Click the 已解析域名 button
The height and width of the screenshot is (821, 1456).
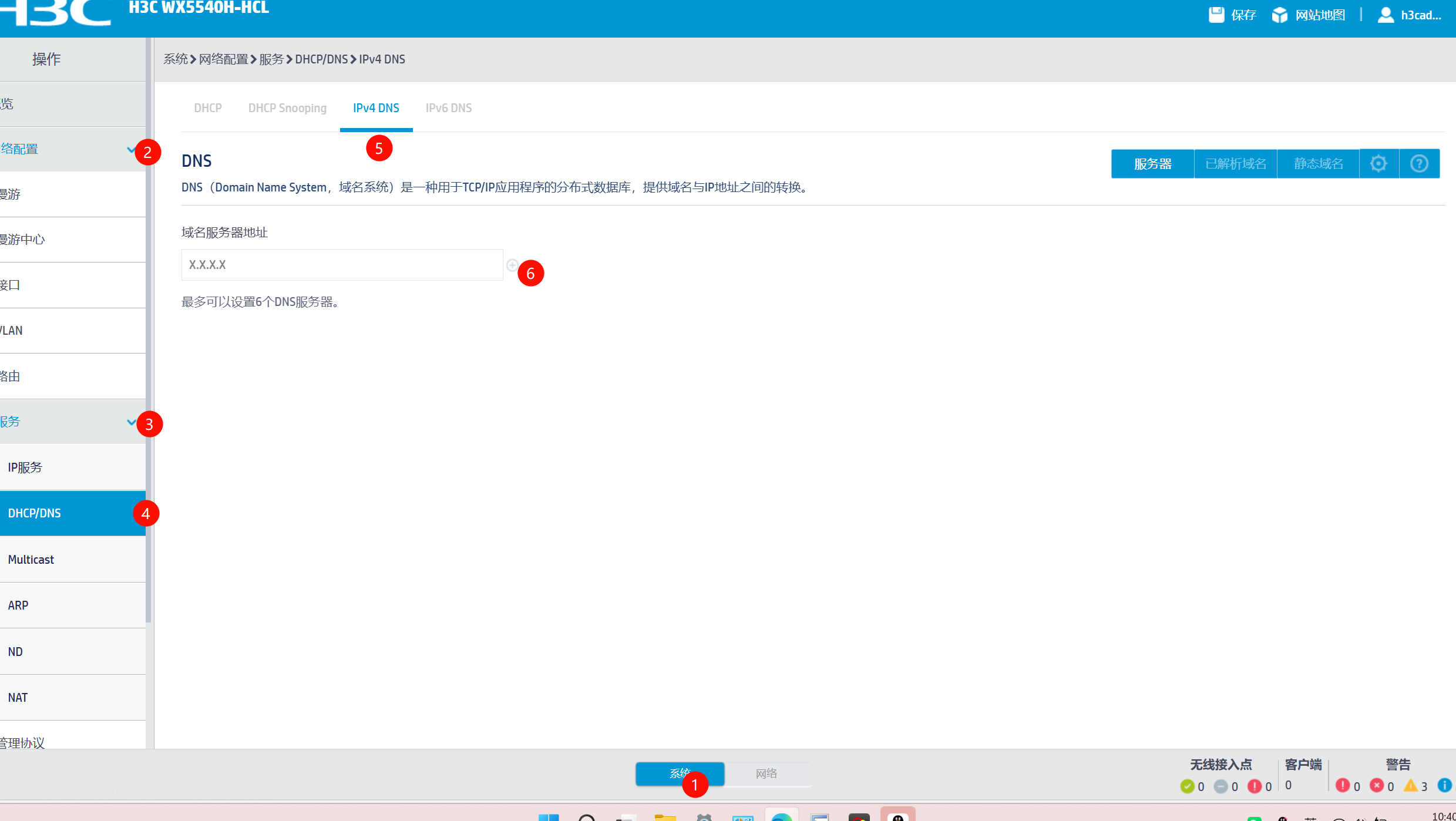point(1236,163)
